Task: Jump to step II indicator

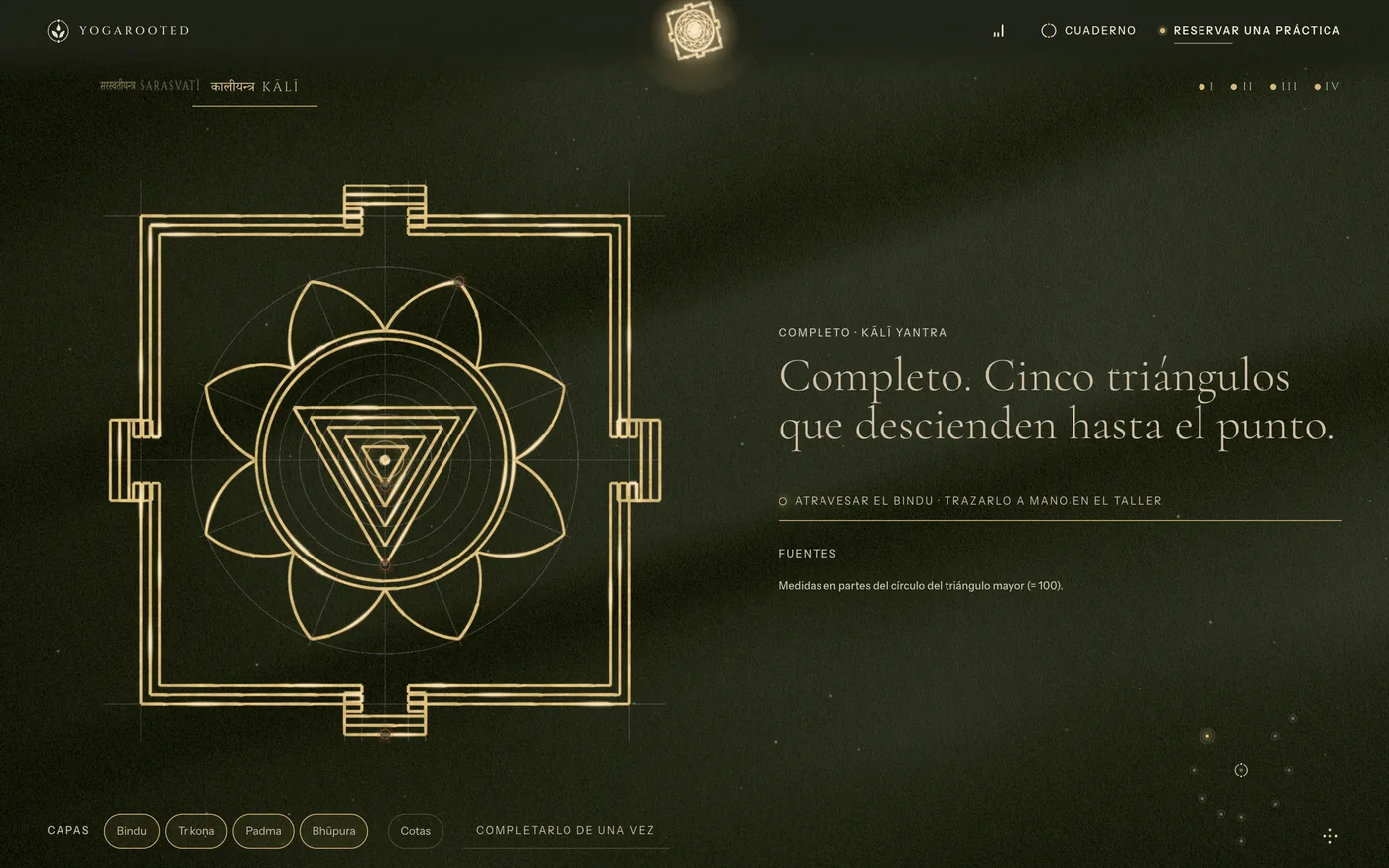Action: (1241, 87)
